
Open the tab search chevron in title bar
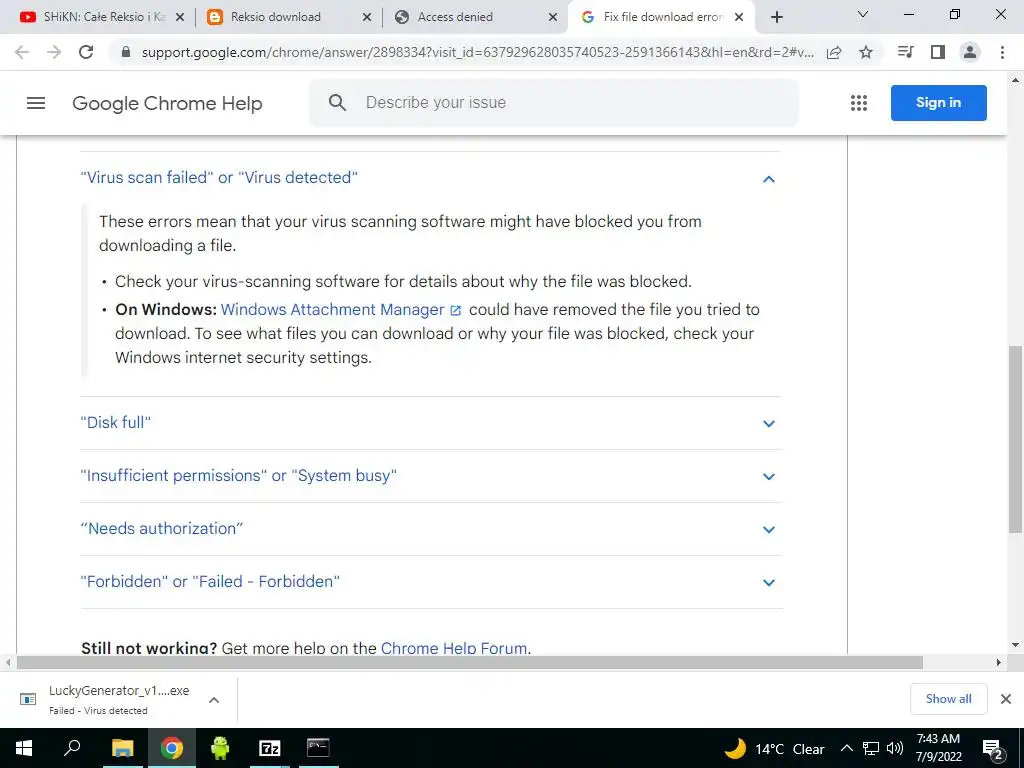click(x=863, y=14)
